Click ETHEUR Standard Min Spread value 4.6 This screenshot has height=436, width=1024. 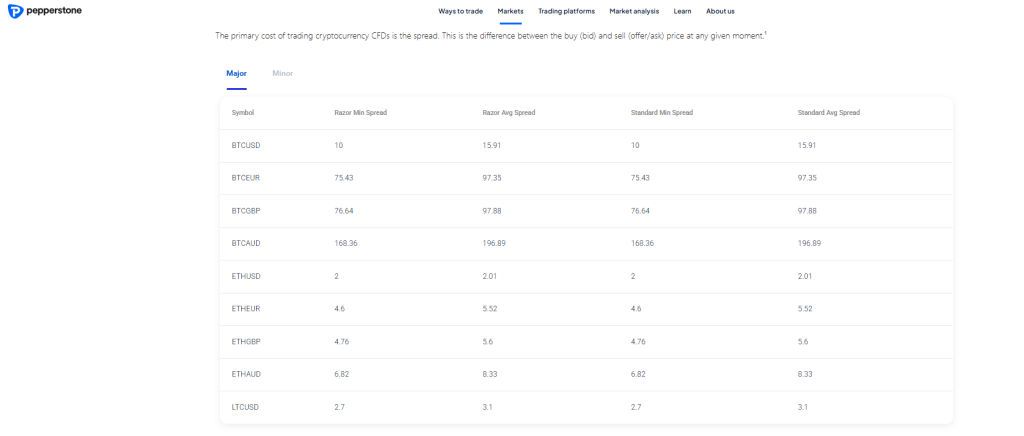tap(637, 309)
